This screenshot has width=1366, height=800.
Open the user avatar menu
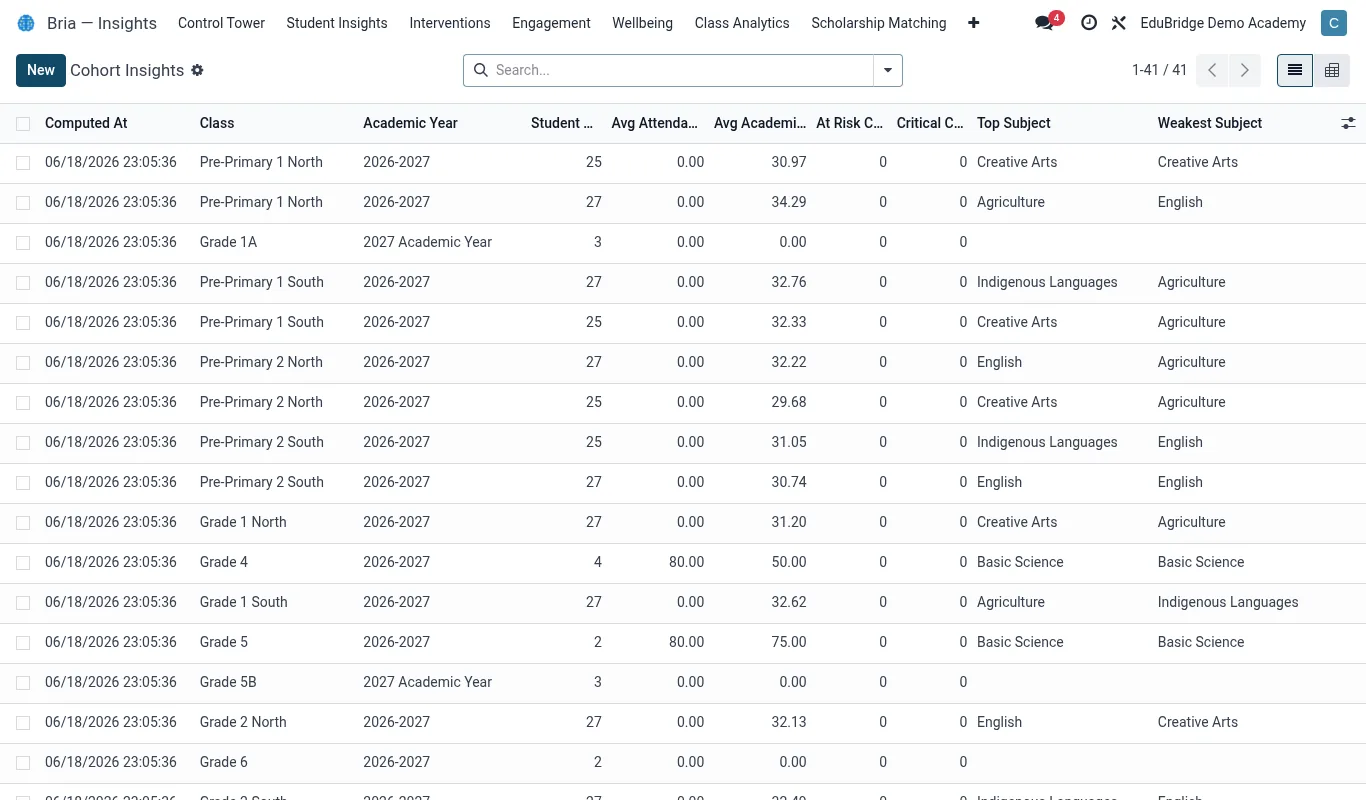[1333, 23]
